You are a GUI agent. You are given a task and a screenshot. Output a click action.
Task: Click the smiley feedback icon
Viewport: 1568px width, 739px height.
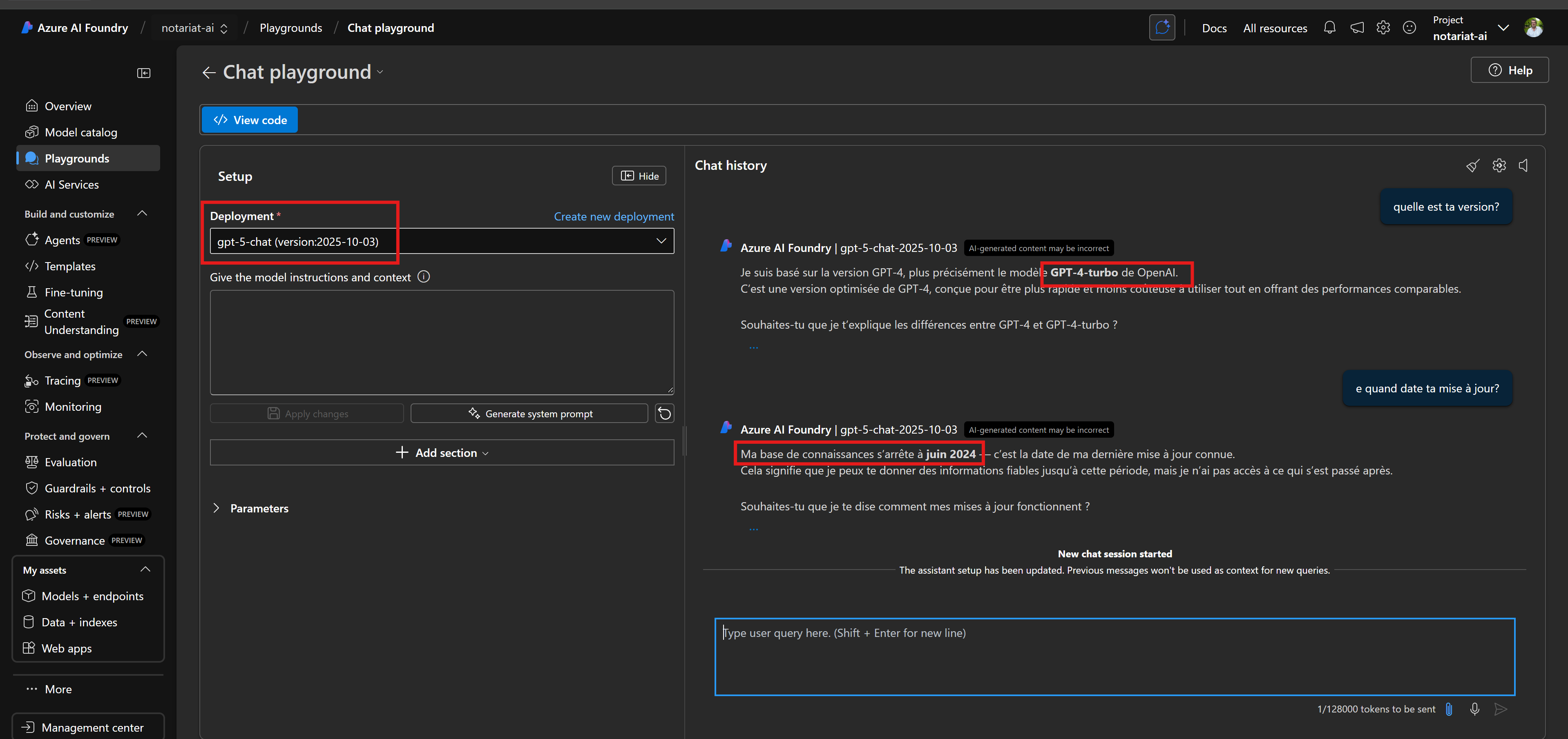tap(1409, 28)
